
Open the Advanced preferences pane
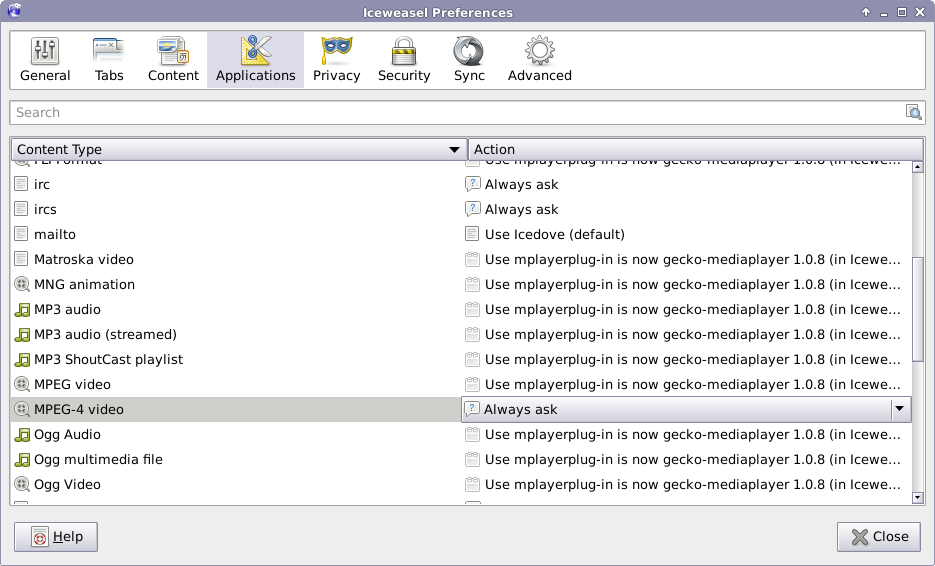[x=540, y=60]
